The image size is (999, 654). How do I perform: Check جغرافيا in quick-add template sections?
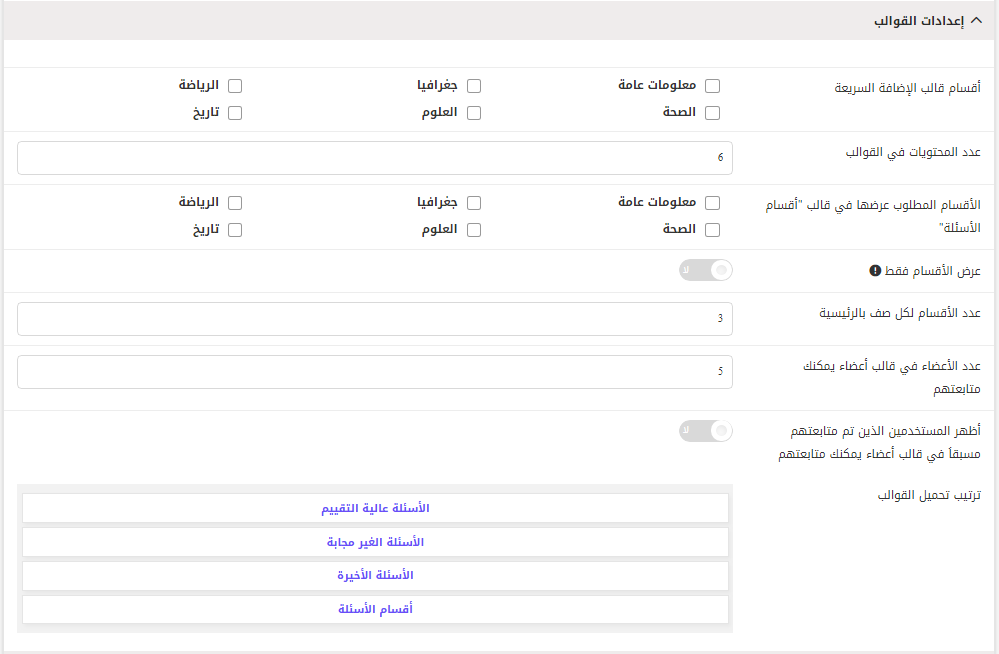click(x=473, y=86)
